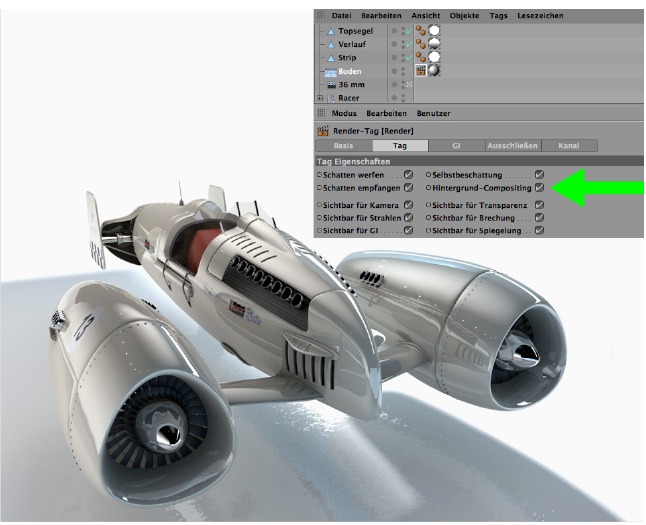This screenshot has height=525, width=646.
Task: Switch to the Ausschließen tab
Action: coord(513,145)
